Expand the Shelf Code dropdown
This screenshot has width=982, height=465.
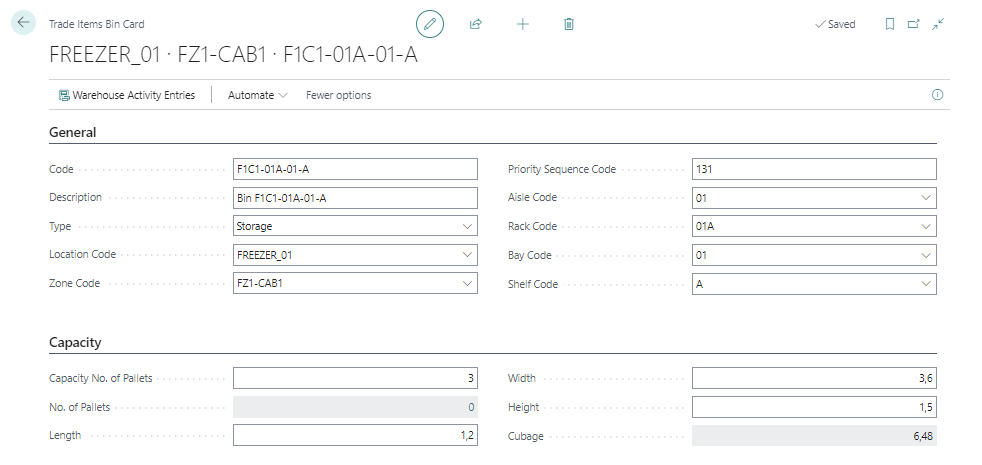tap(926, 285)
